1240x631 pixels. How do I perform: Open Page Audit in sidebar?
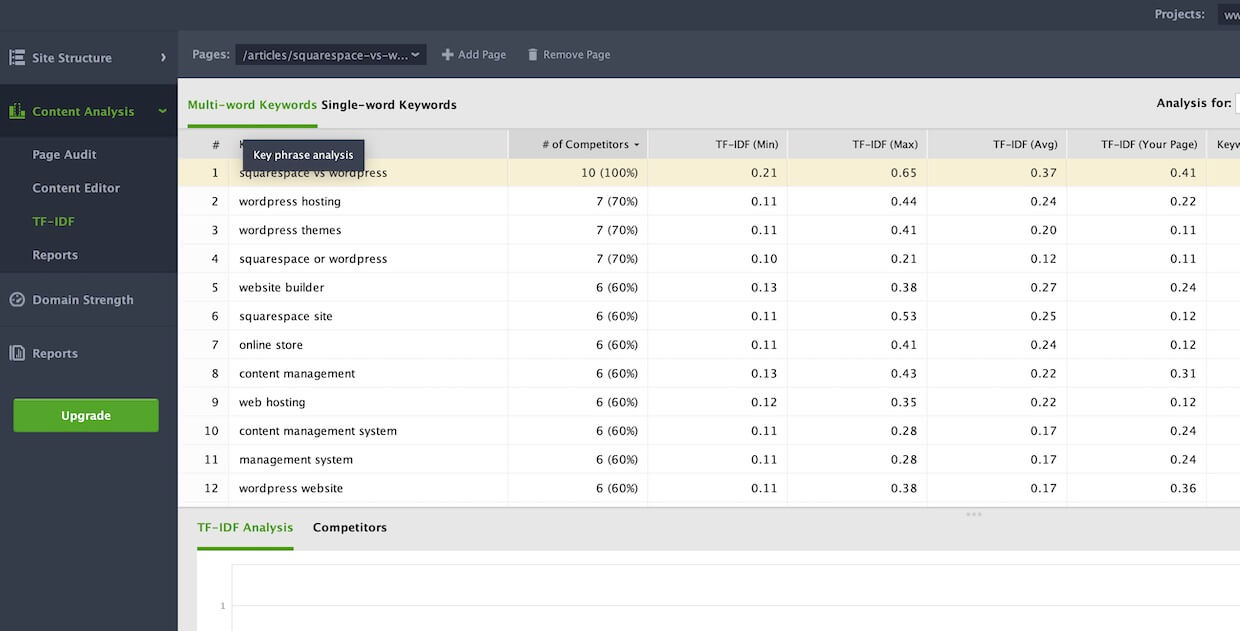64,154
